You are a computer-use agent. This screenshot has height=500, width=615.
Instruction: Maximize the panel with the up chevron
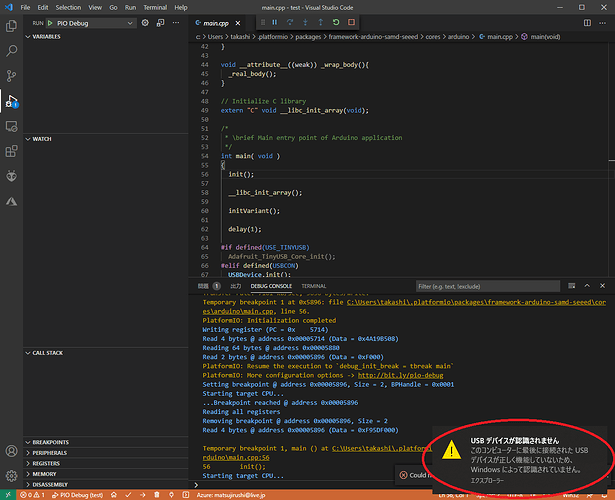point(587,286)
